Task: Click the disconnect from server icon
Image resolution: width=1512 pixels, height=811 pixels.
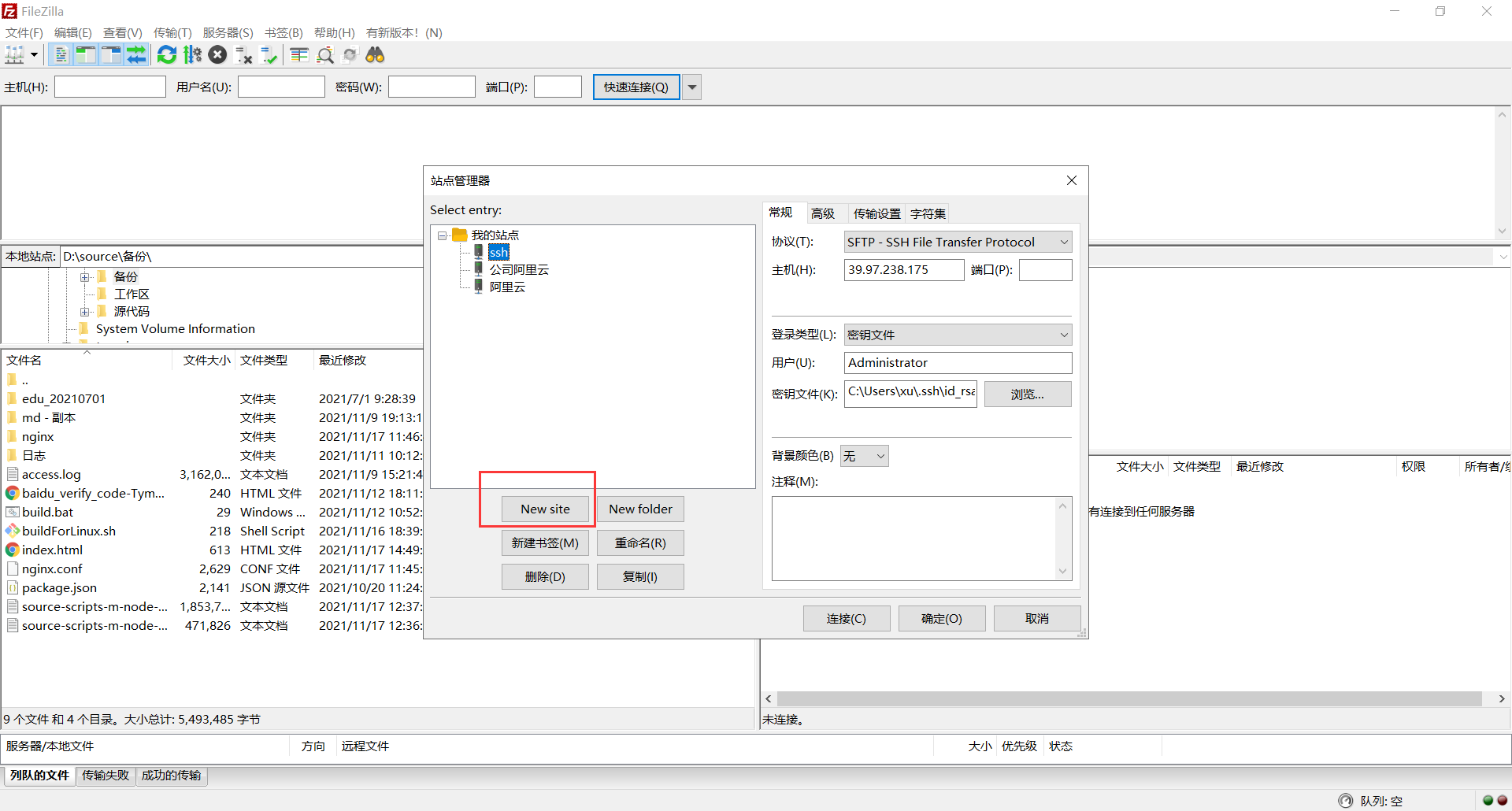Action: pos(244,55)
